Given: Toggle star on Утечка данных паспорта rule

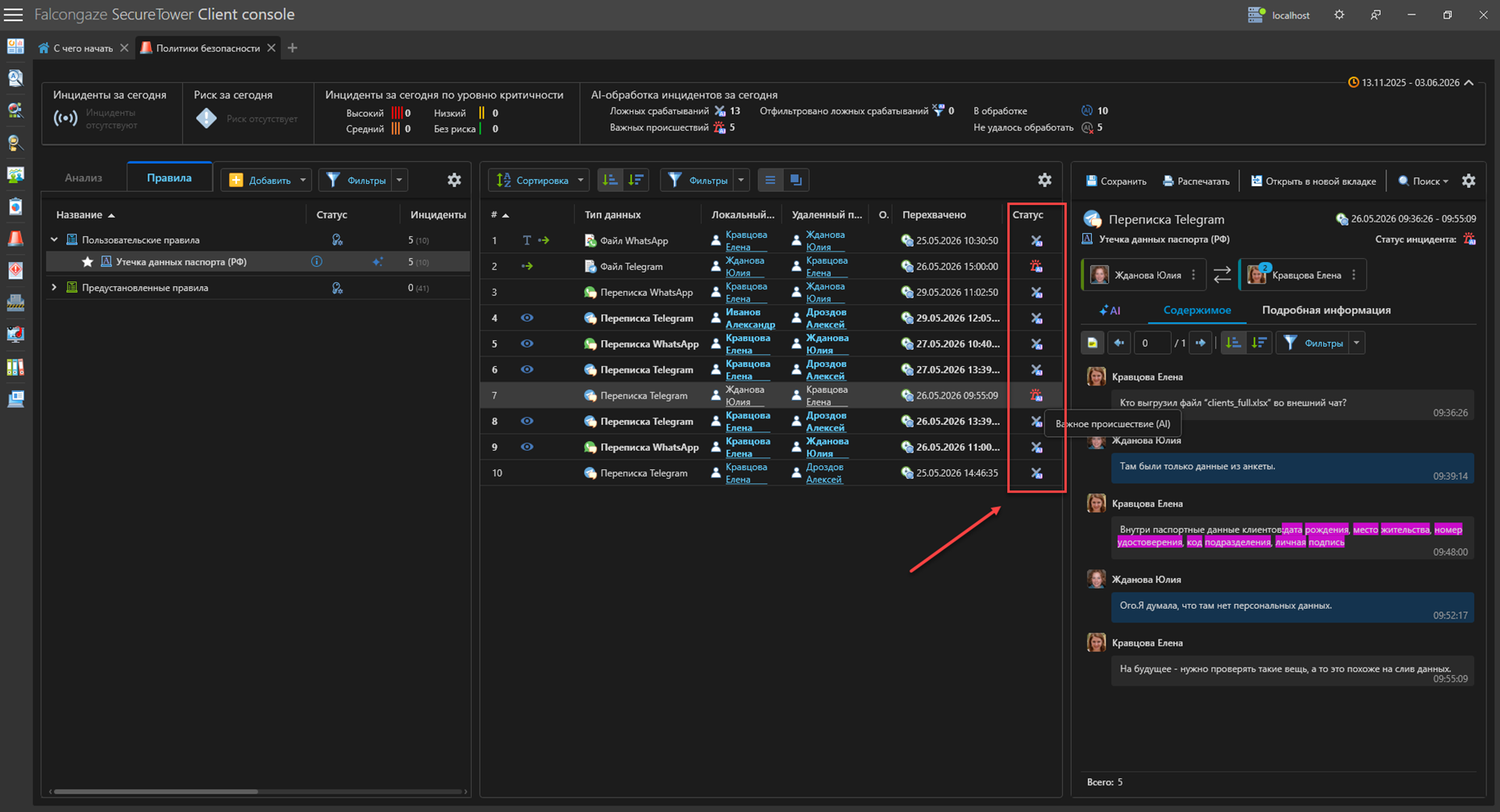Looking at the screenshot, I should pyautogui.click(x=88, y=261).
